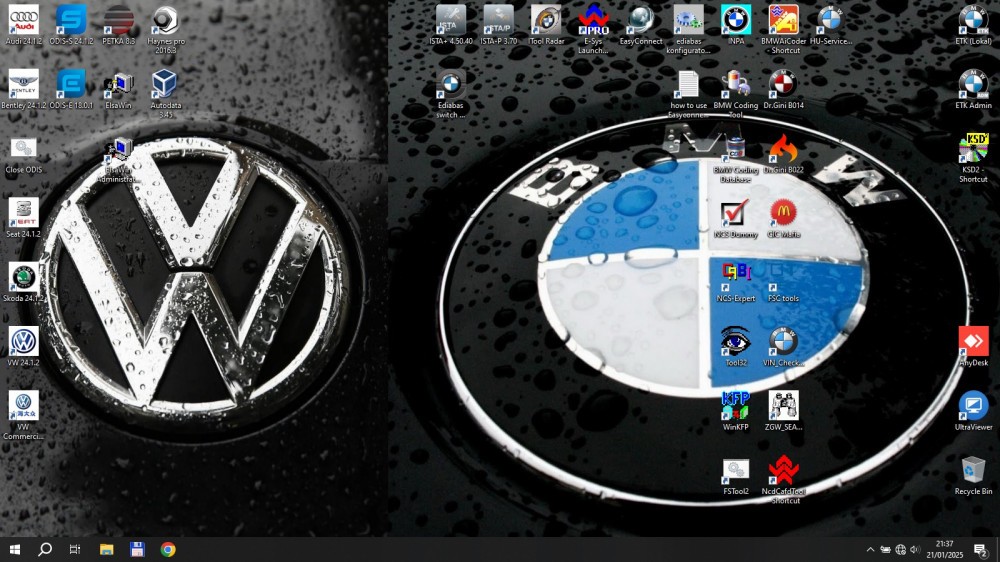Launch the INPA shortcut
The width and height of the screenshot is (1000, 562).
click(x=736, y=24)
